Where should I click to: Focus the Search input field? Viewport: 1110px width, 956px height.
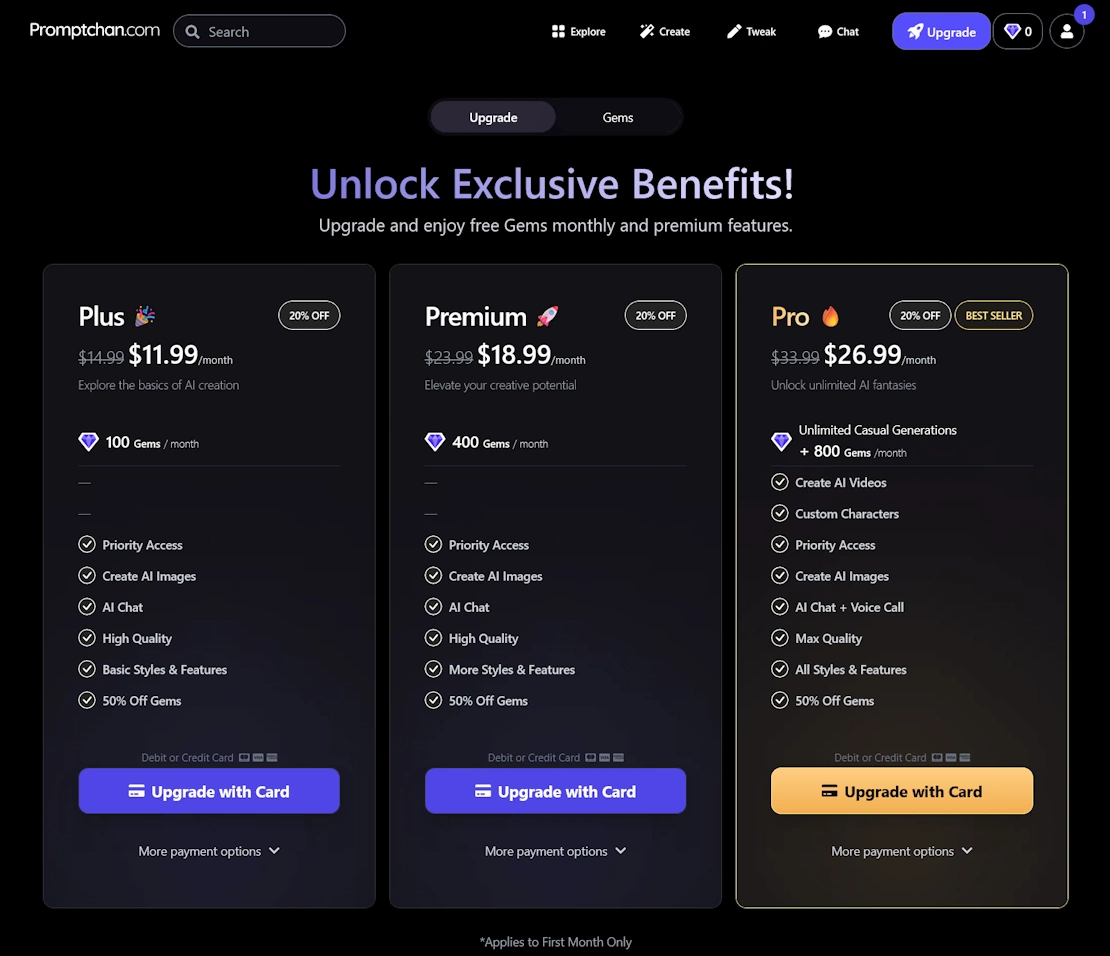tap(270, 32)
